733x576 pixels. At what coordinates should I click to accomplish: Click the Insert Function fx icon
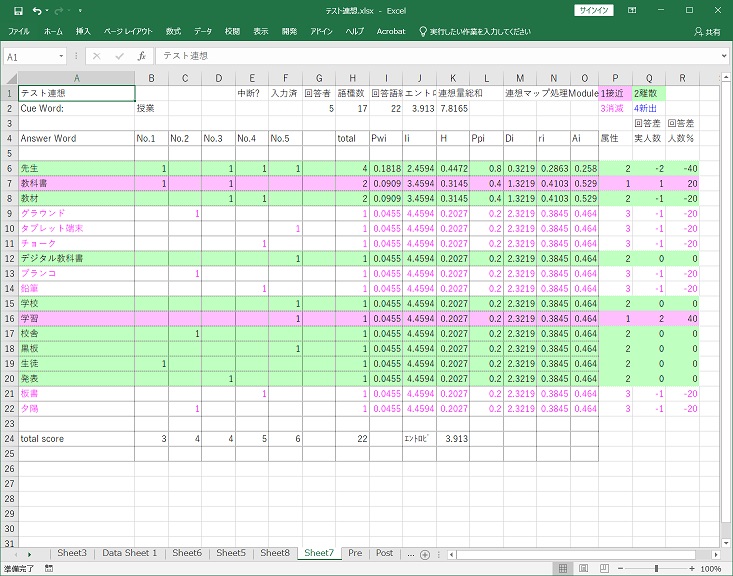[x=142, y=57]
